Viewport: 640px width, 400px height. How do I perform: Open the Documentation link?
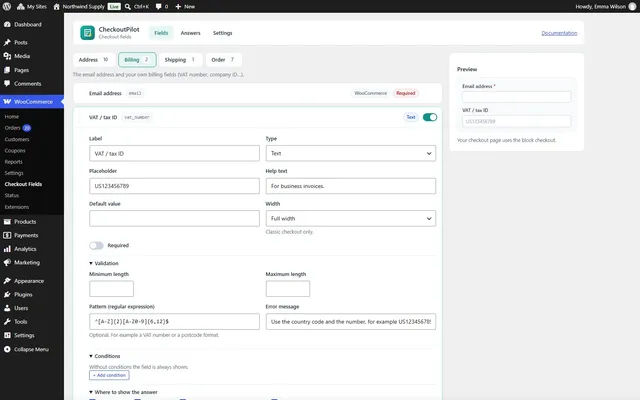click(x=559, y=33)
